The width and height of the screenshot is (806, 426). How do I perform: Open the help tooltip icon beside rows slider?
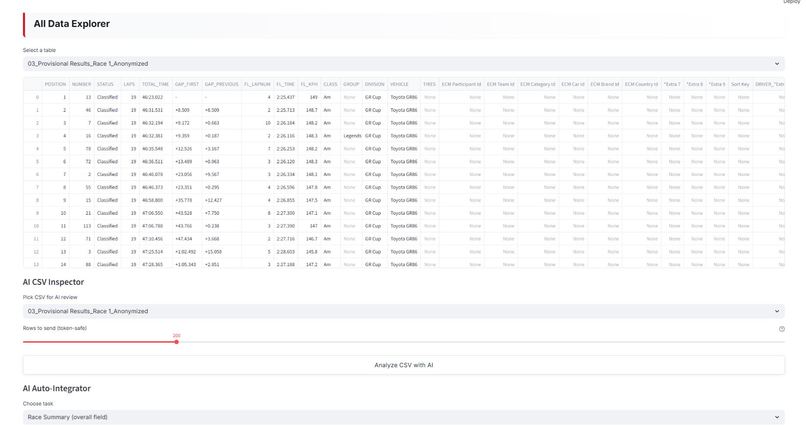(x=781, y=329)
